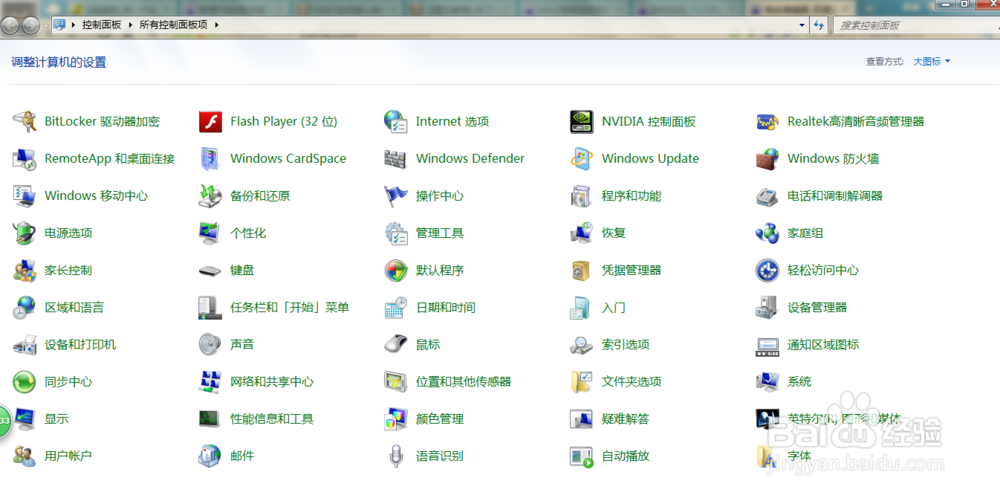
Task: Open 键盘 keyboard icon
Action: 210,270
